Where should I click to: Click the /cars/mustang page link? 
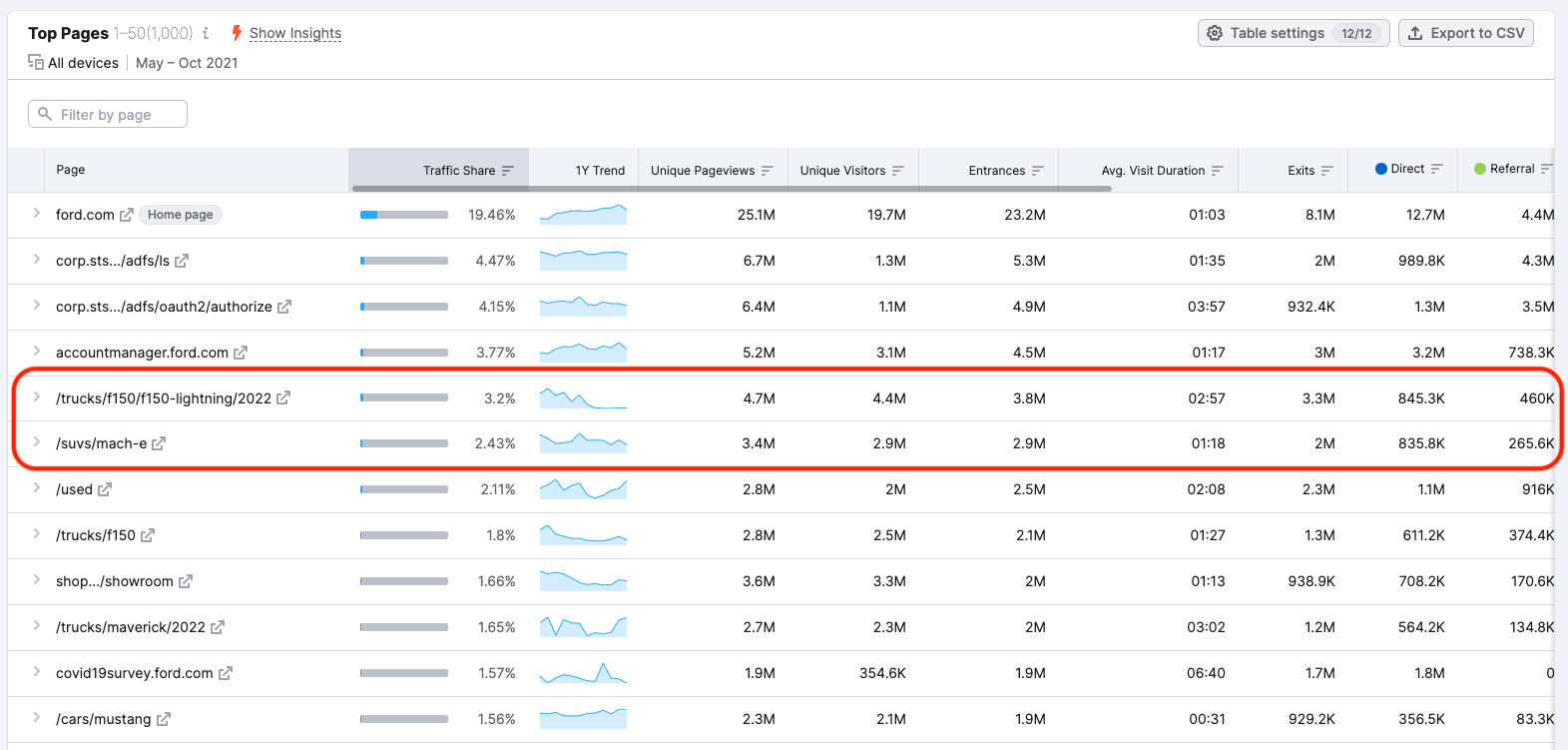[104, 719]
